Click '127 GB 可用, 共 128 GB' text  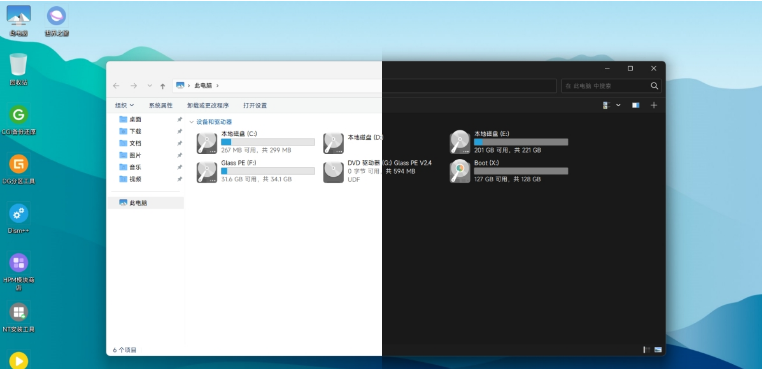pyautogui.click(x=507, y=179)
